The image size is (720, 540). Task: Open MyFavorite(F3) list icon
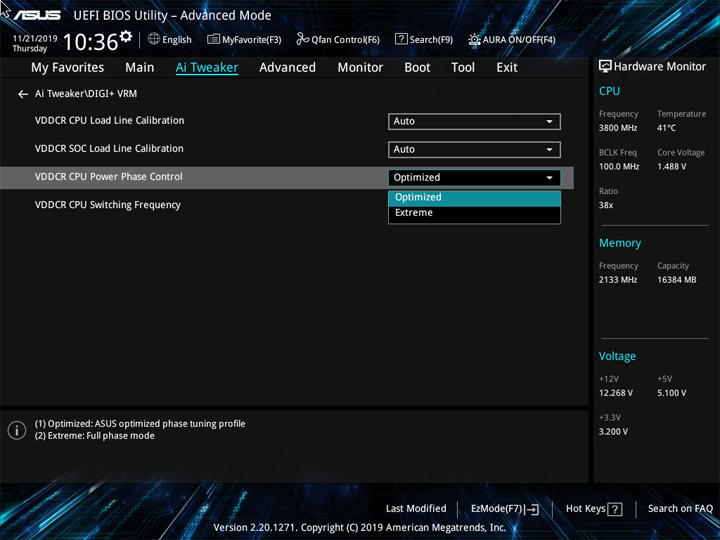coord(213,39)
